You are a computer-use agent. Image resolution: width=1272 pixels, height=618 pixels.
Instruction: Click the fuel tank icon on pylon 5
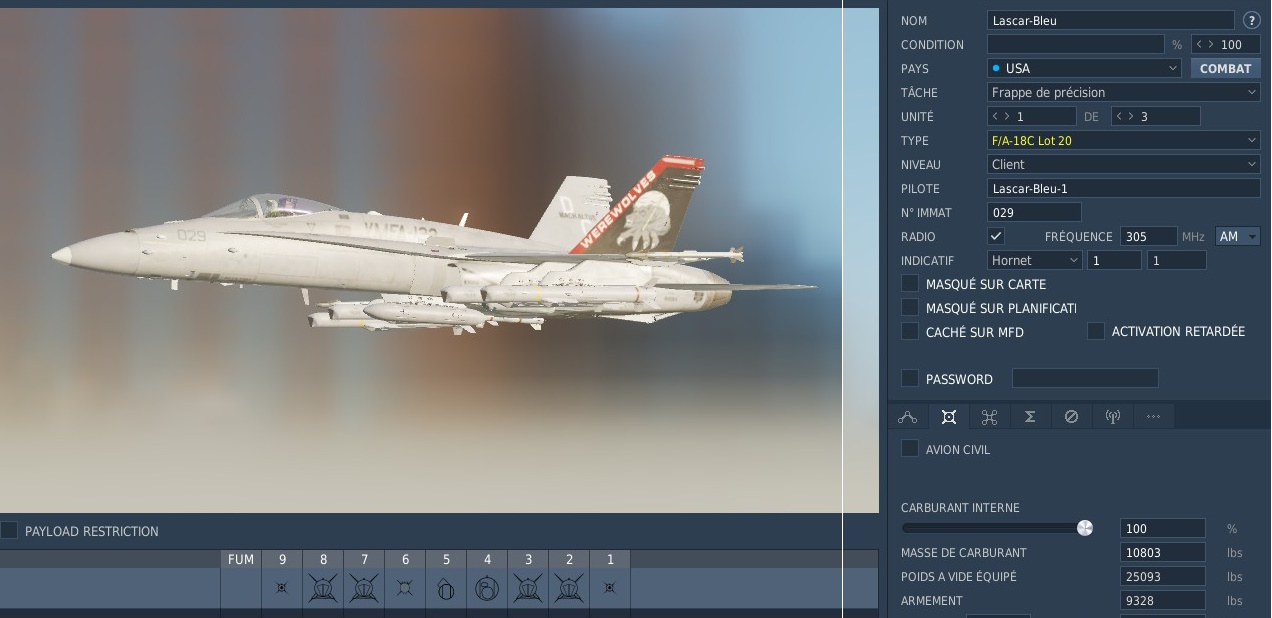pyautogui.click(x=446, y=588)
